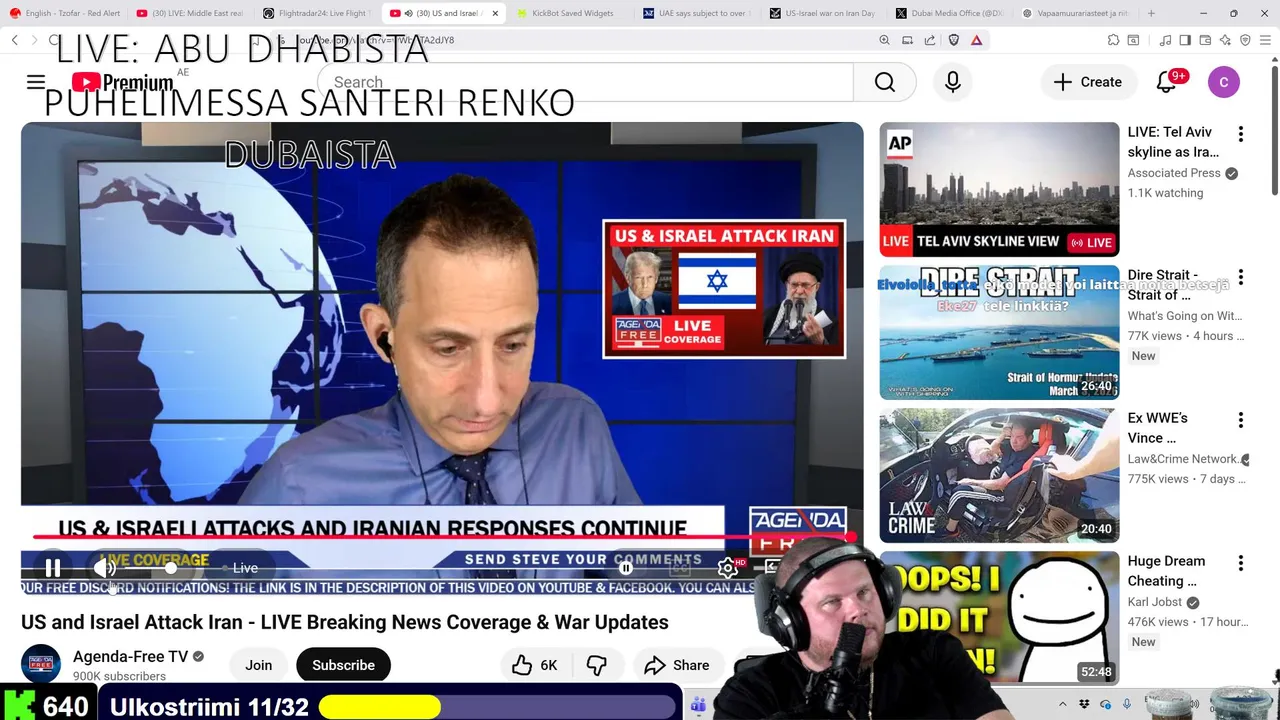Switch to LIVE: Middle East tab

(x=190, y=13)
